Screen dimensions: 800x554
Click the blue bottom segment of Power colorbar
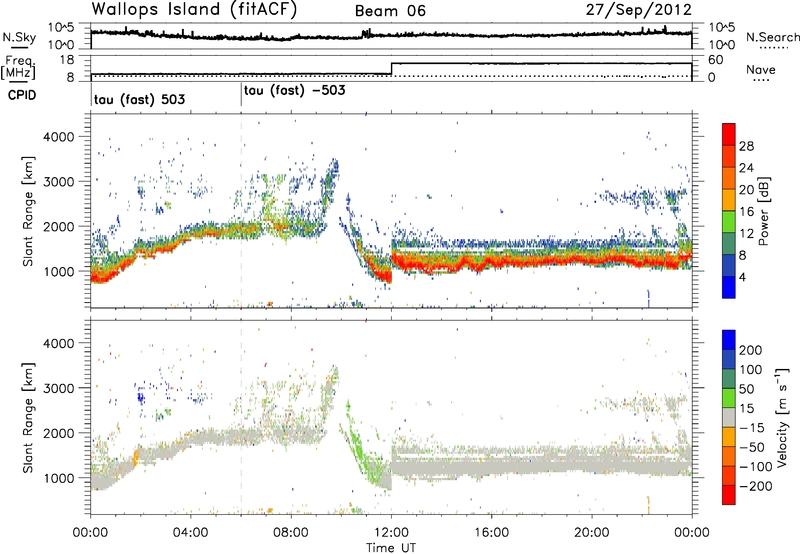(729, 288)
